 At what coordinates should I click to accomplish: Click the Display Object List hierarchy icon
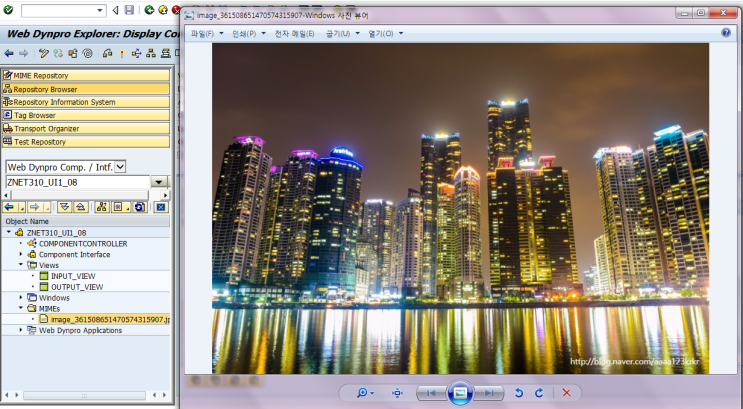(x=151, y=54)
